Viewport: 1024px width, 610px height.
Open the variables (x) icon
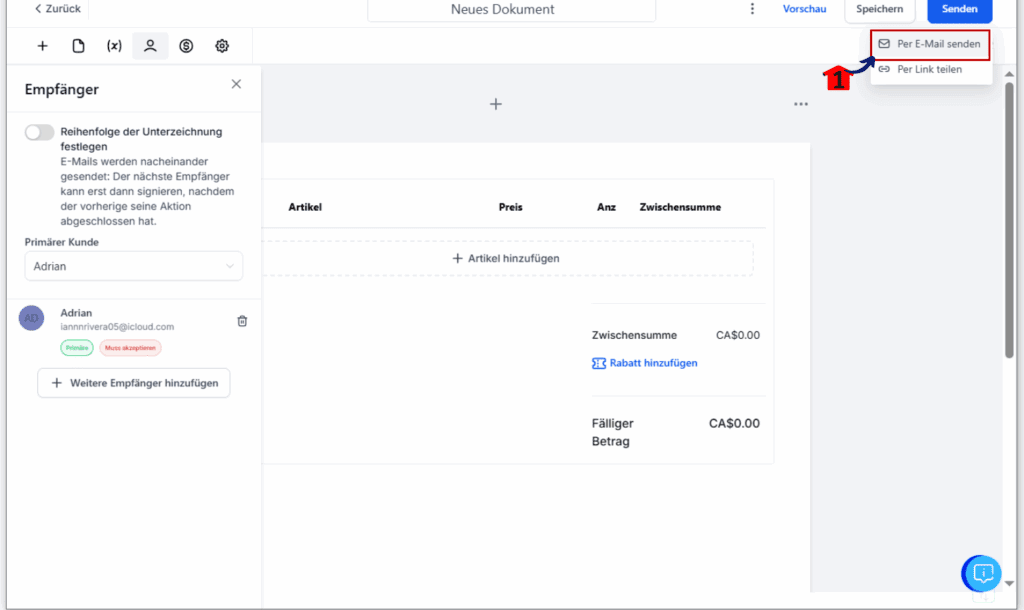tap(114, 46)
